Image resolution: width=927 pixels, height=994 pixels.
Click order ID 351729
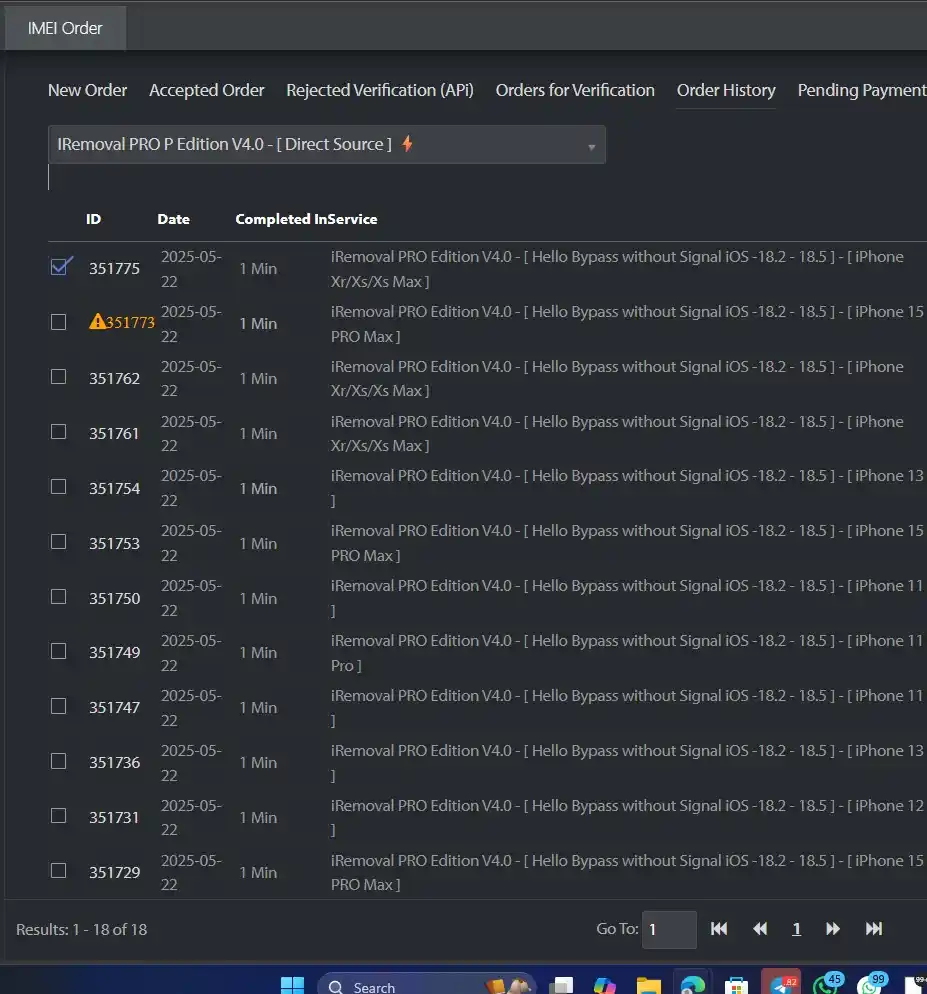pyautogui.click(x=114, y=873)
